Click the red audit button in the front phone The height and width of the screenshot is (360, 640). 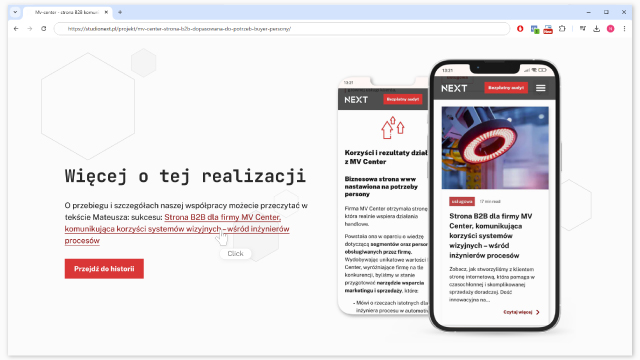tap(506, 88)
